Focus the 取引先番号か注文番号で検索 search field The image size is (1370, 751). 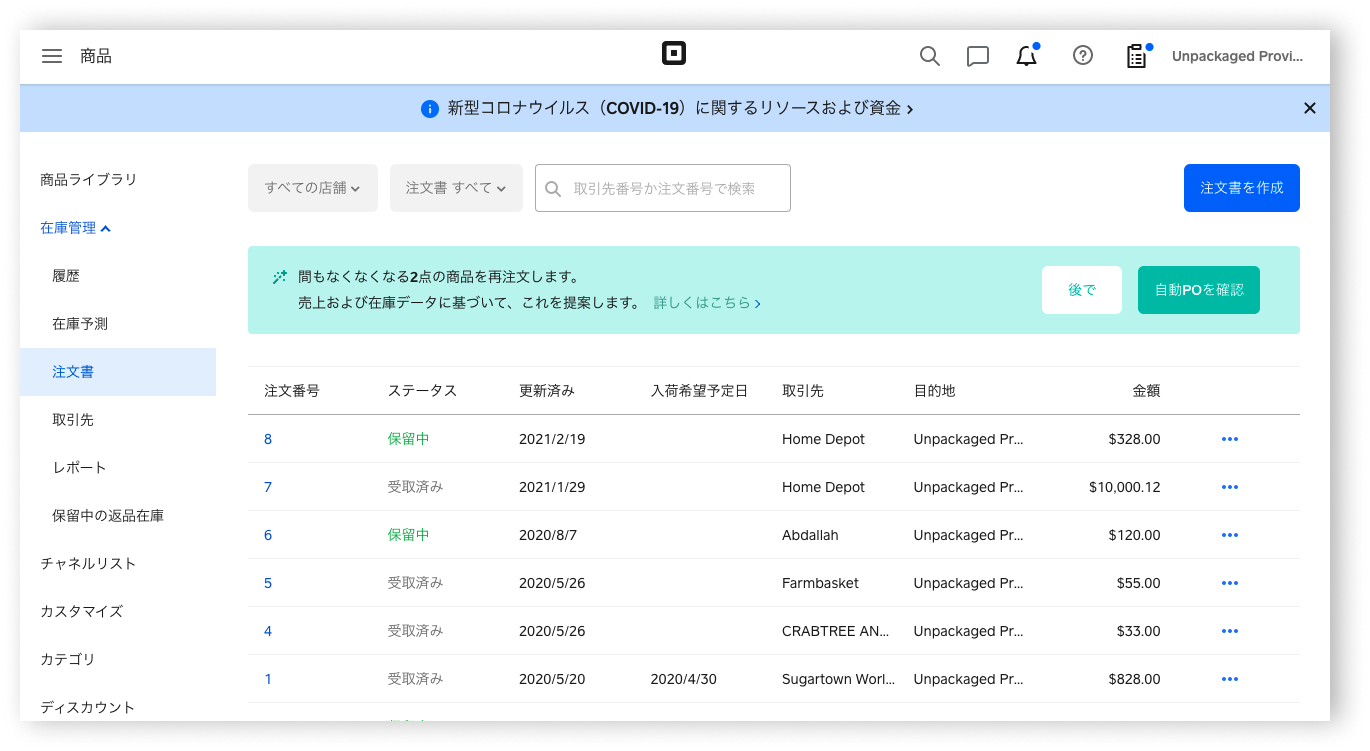coord(663,188)
